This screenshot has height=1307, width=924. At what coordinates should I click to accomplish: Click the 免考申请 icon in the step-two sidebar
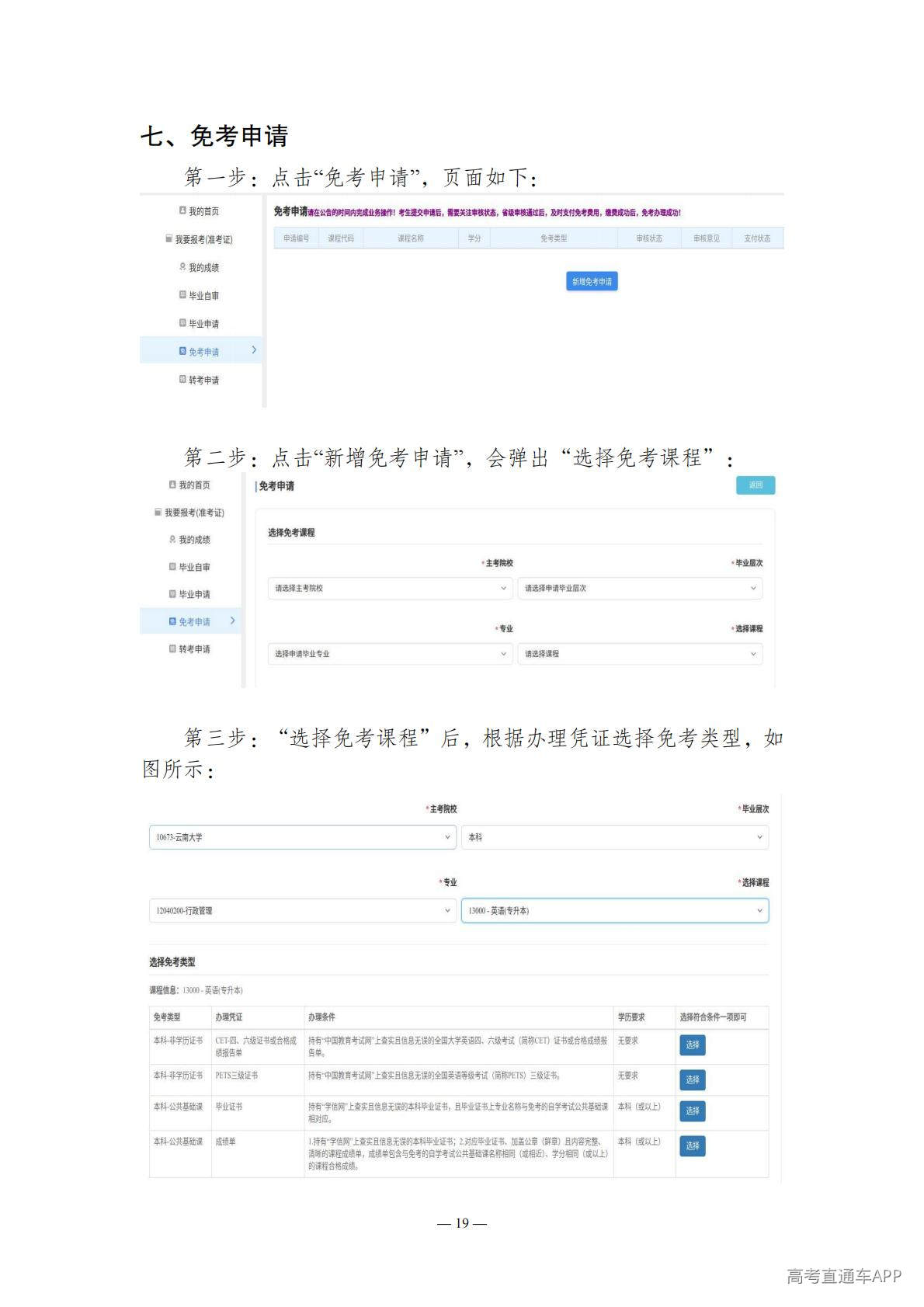[x=172, y=621]
